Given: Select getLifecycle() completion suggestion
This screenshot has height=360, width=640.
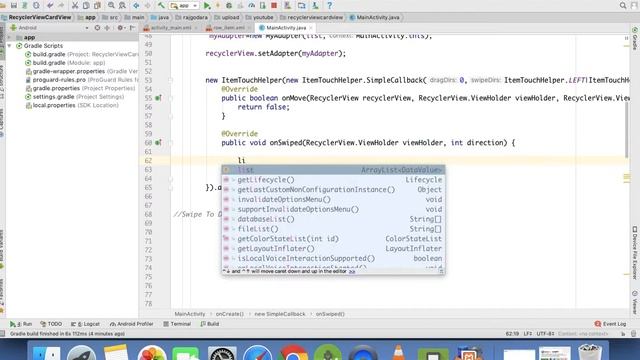Looking at the screenshot, I should click(333, 180).
